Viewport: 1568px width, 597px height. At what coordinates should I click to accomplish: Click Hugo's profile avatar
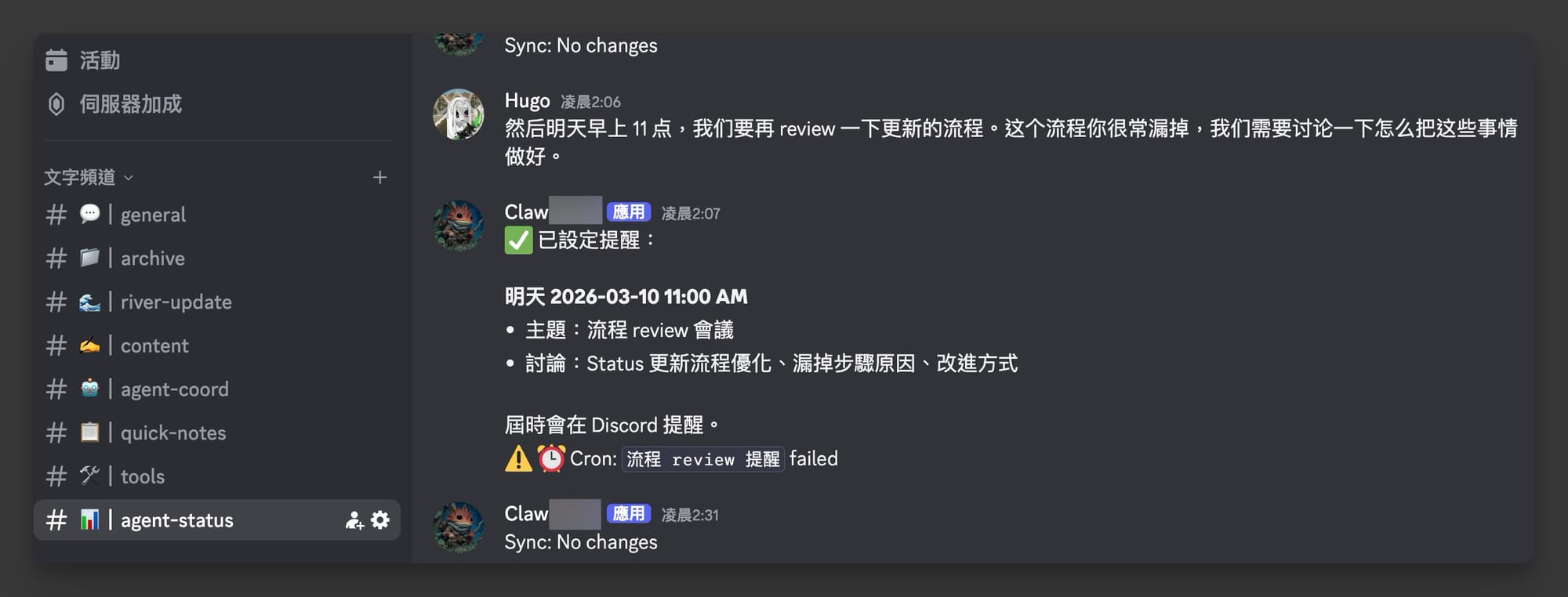459,114
